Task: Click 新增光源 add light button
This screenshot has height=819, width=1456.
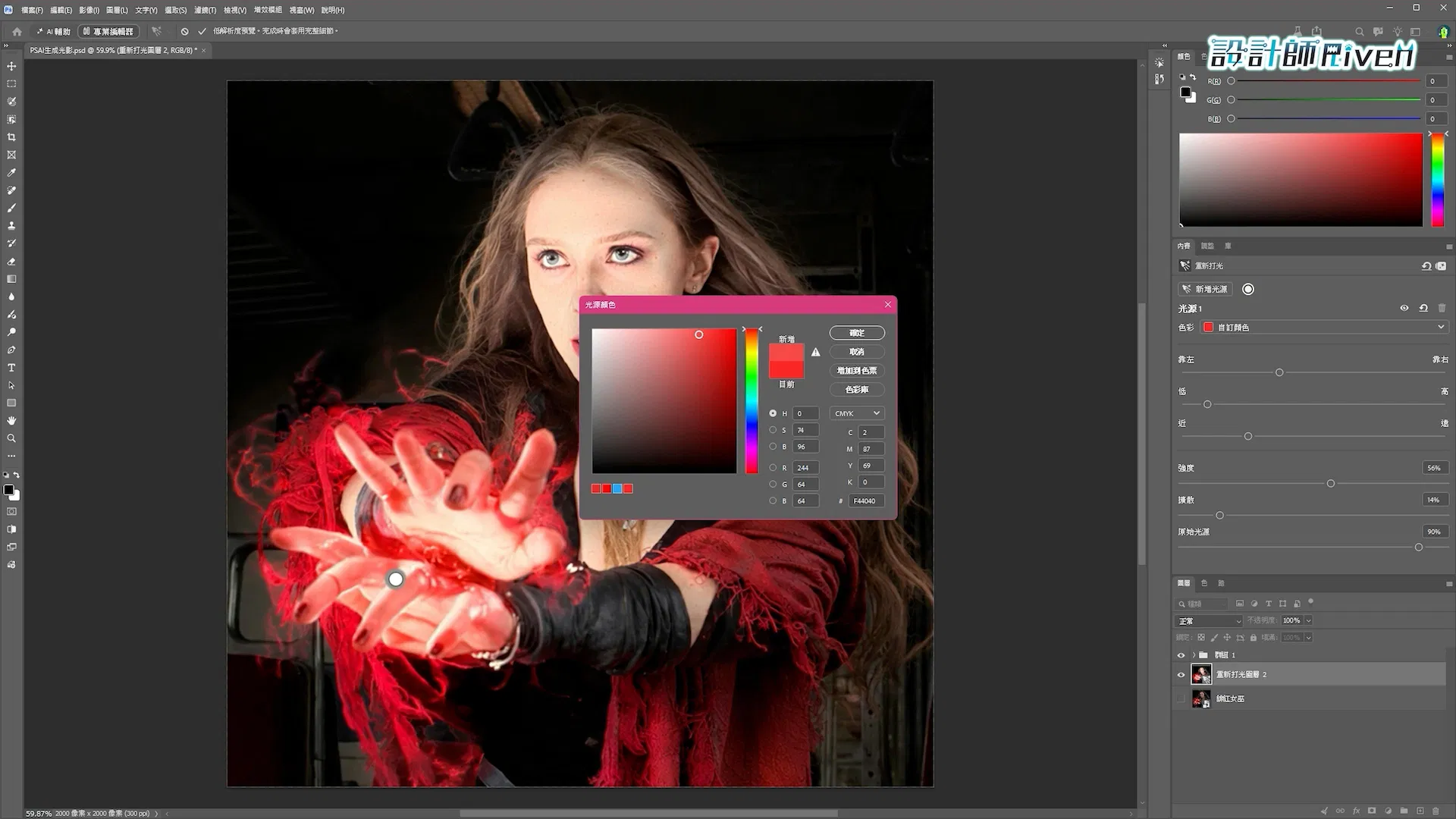Action: click(1206, 289)
